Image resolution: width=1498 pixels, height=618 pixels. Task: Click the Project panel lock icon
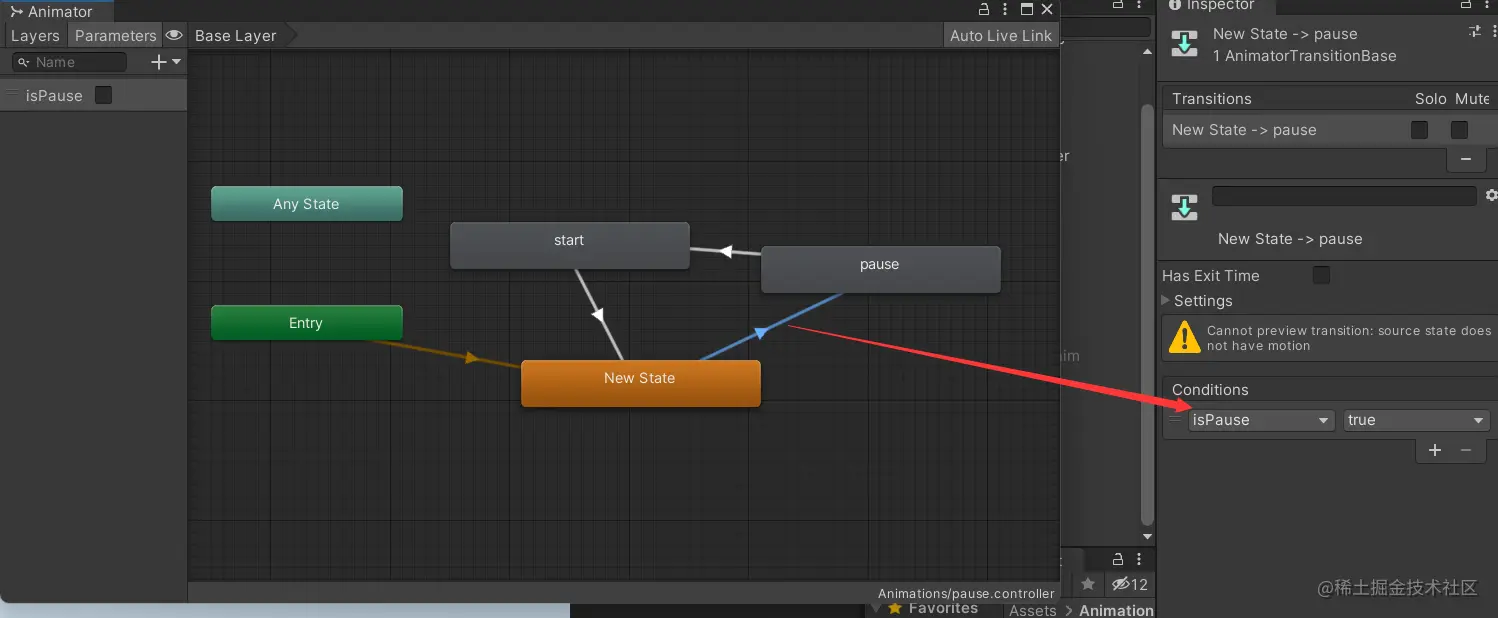click(1119, 557)
